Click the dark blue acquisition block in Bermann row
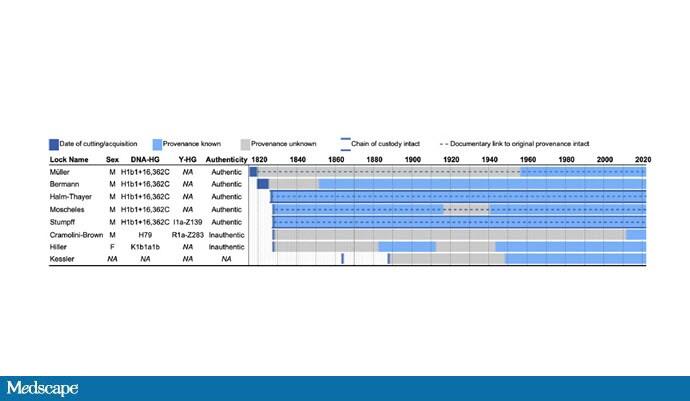The image size is (690, 401). click(x=262, y=184)
